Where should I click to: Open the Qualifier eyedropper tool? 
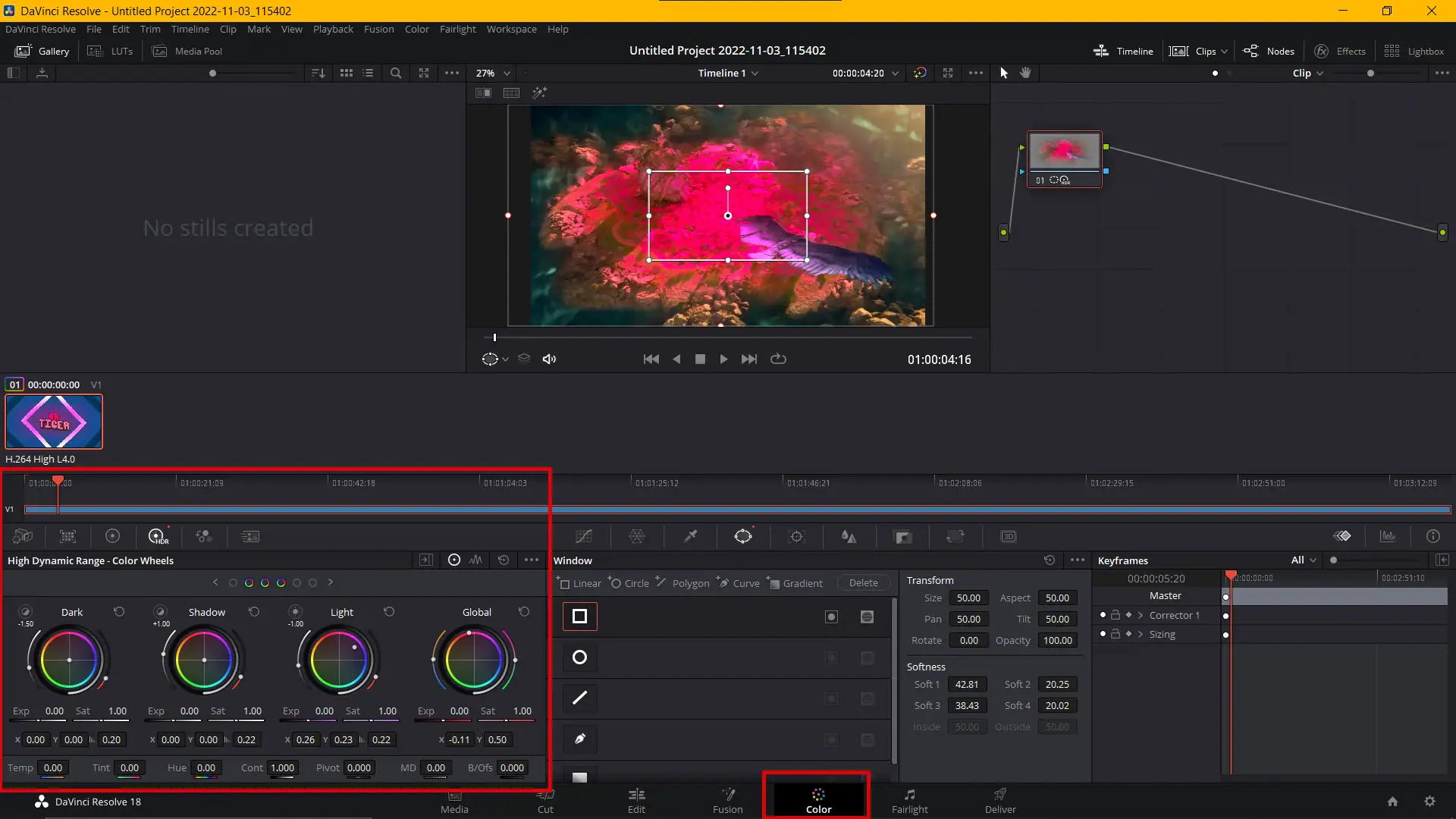690,536
